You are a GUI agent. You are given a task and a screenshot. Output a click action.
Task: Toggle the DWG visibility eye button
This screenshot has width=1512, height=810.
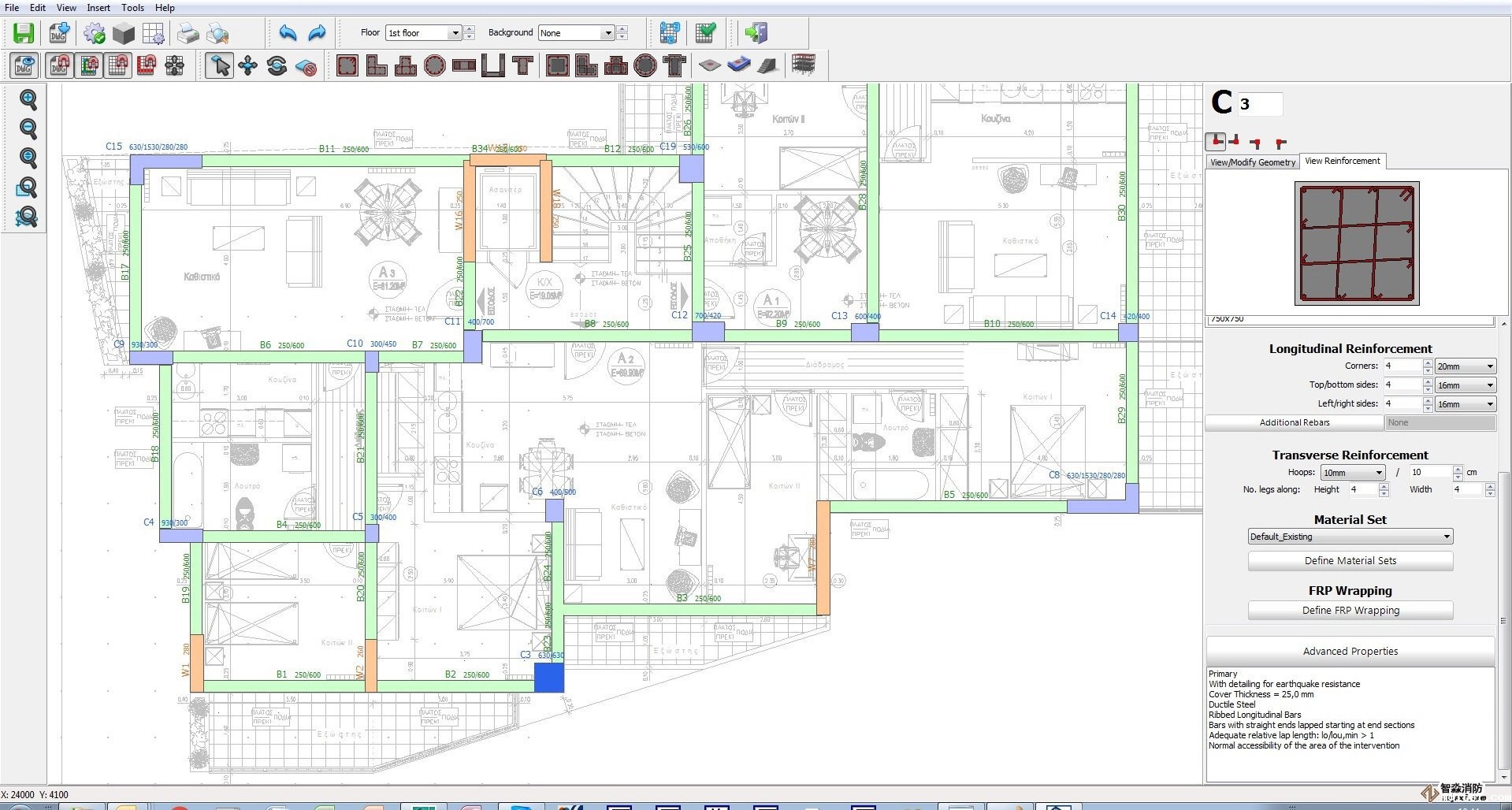pyautogui.click(x=24, y=65)
